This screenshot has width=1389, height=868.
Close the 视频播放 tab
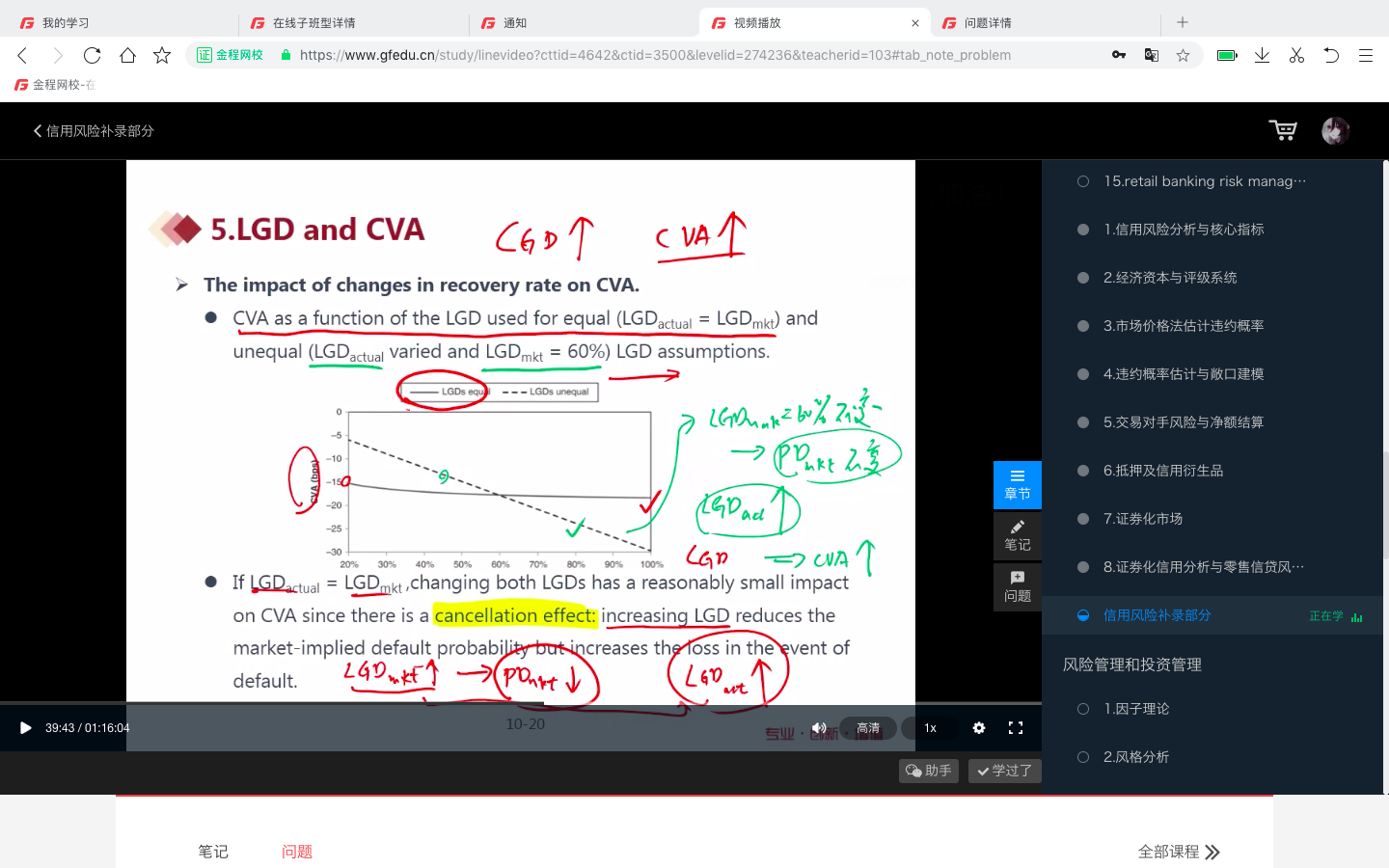(x=915, y=23)
